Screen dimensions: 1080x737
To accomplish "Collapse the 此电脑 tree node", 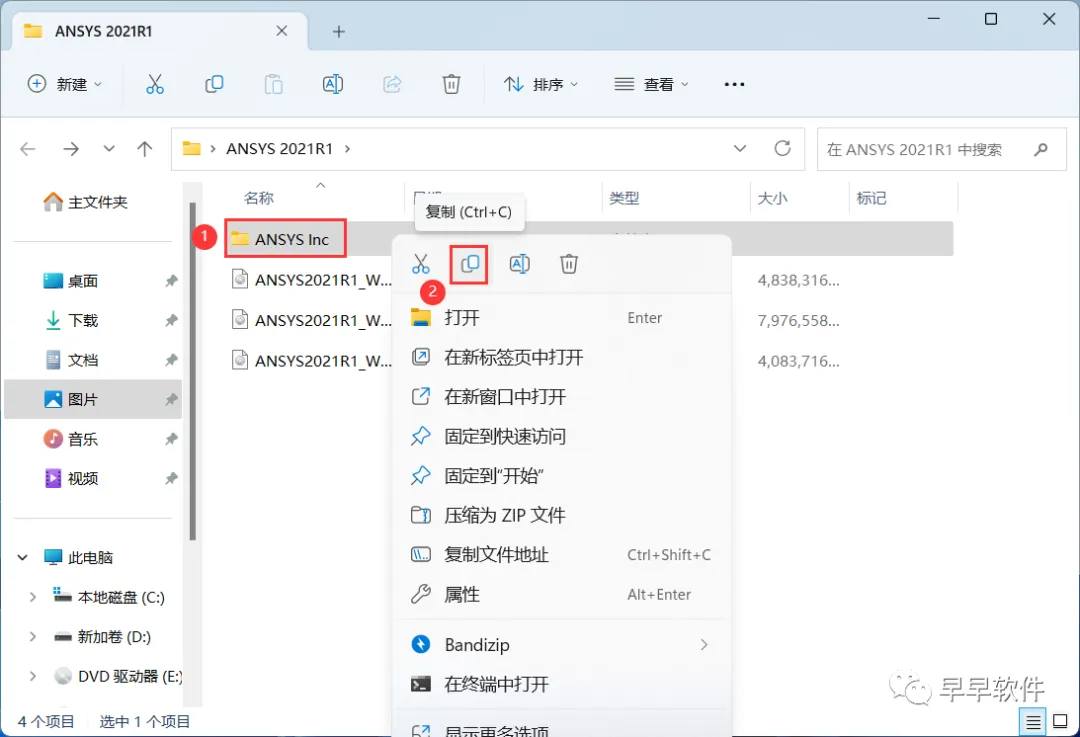I will [x=23, y=557].
